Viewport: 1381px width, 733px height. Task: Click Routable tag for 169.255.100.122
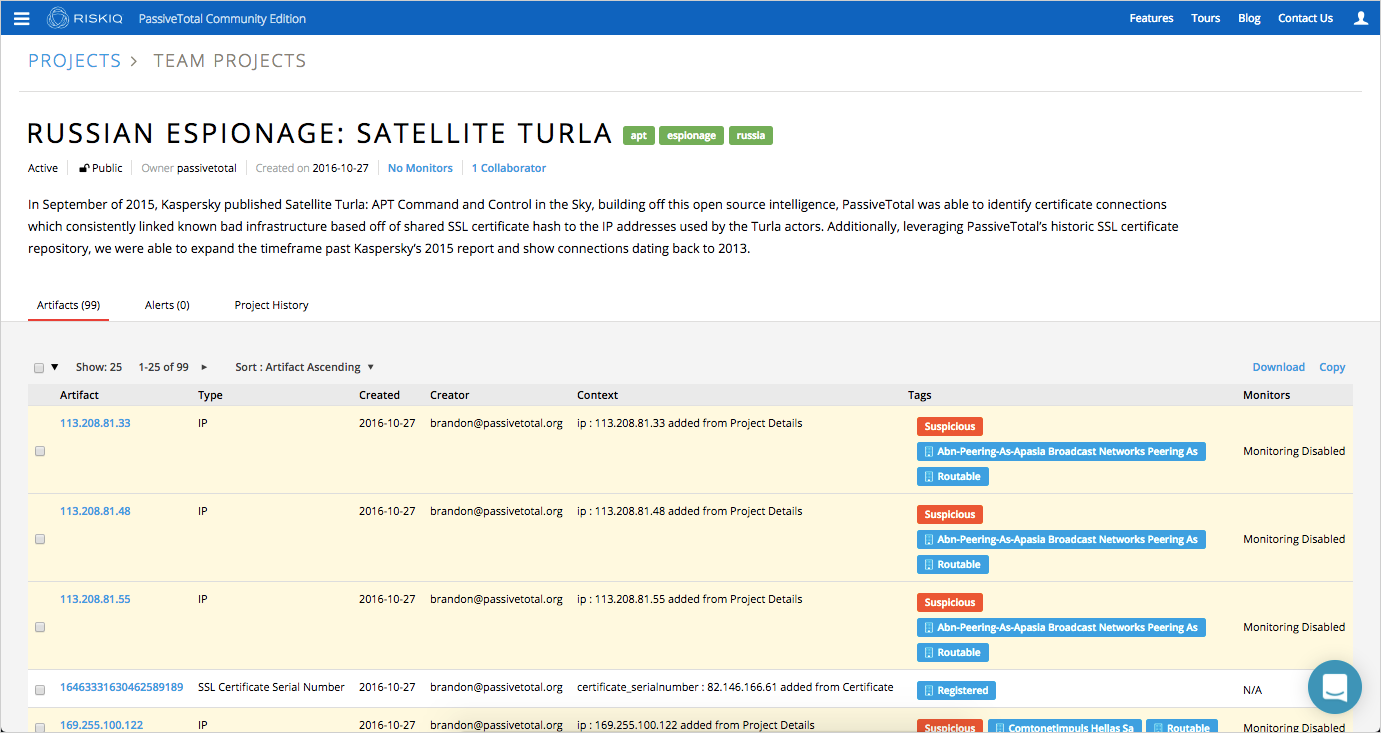(1181, 727)
